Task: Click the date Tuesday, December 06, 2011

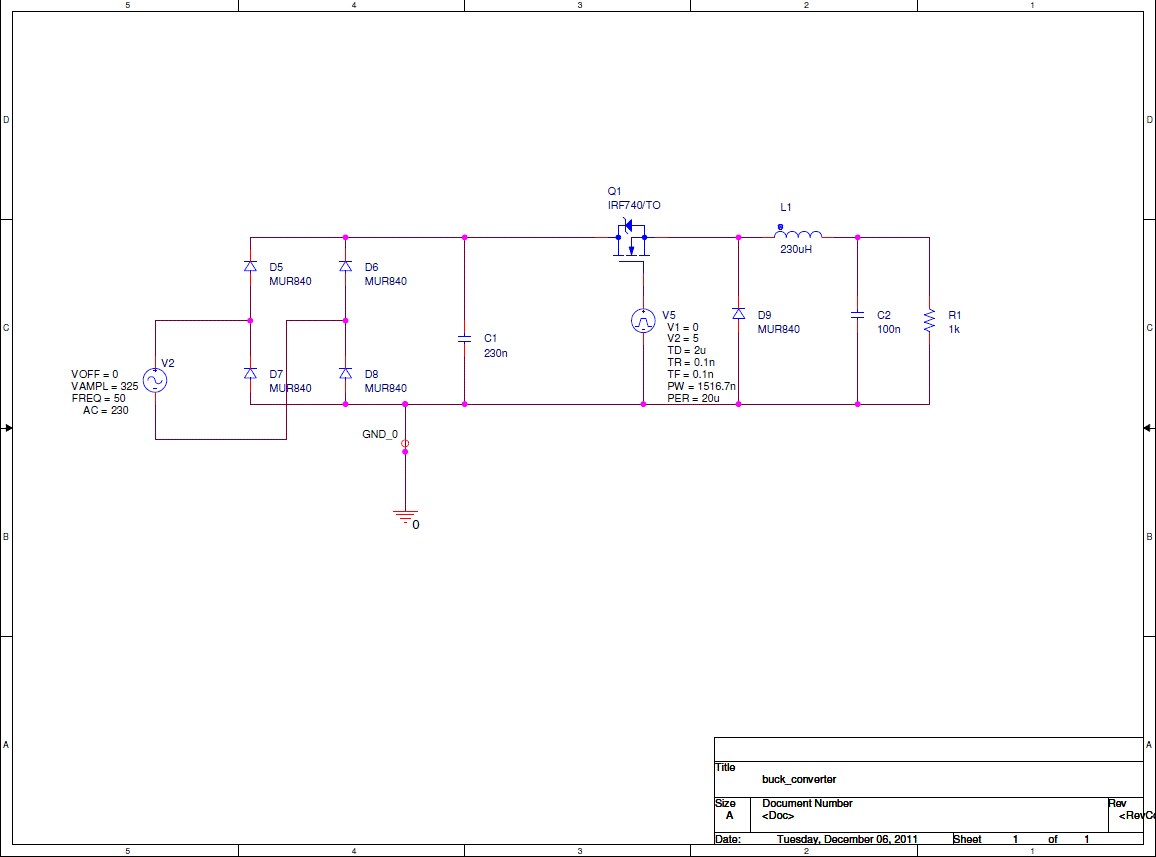Action: click(847, 839)
